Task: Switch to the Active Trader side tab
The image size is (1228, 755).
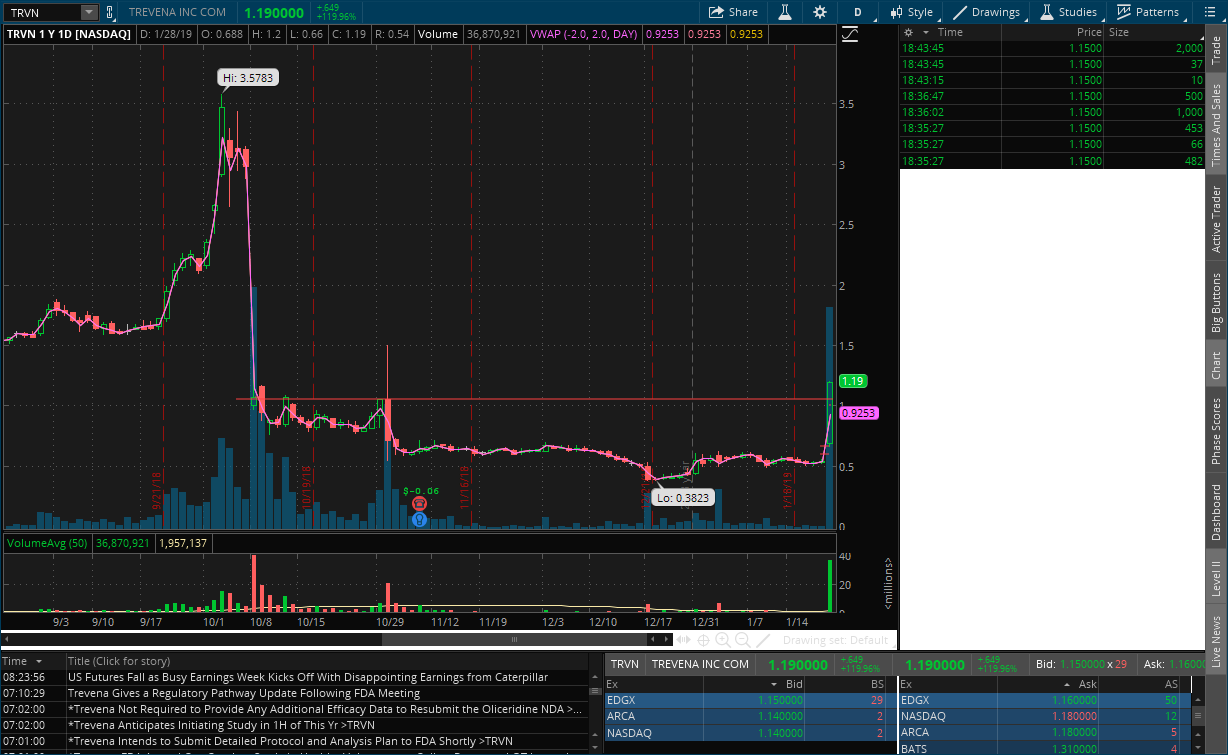Action: [1216, 219]
